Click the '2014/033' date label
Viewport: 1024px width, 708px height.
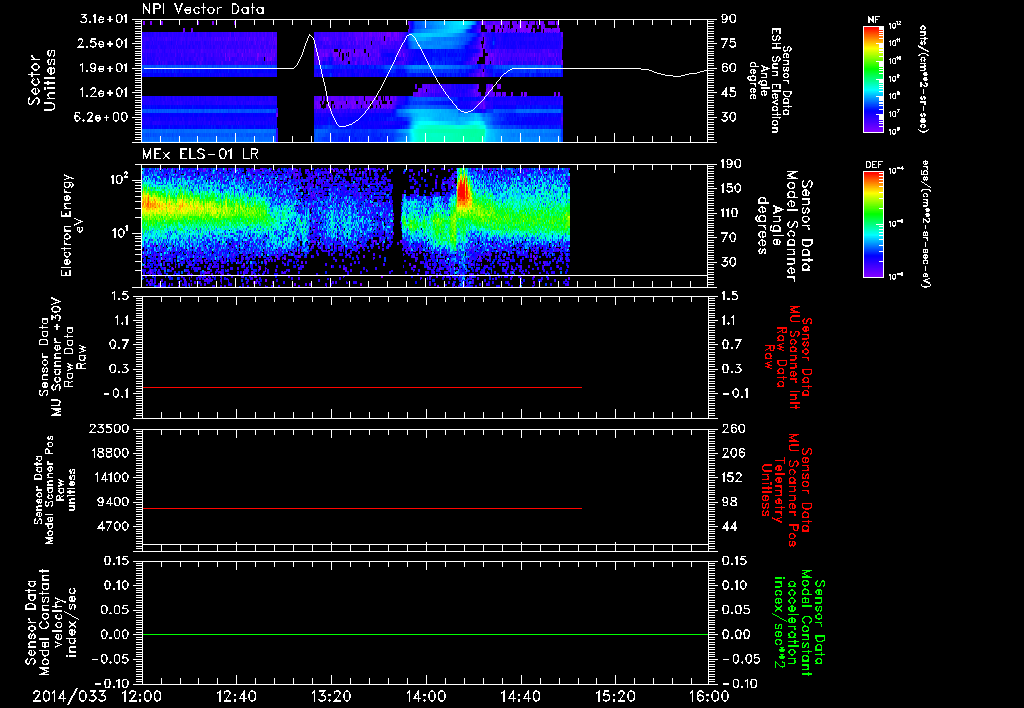coord(69,696)
